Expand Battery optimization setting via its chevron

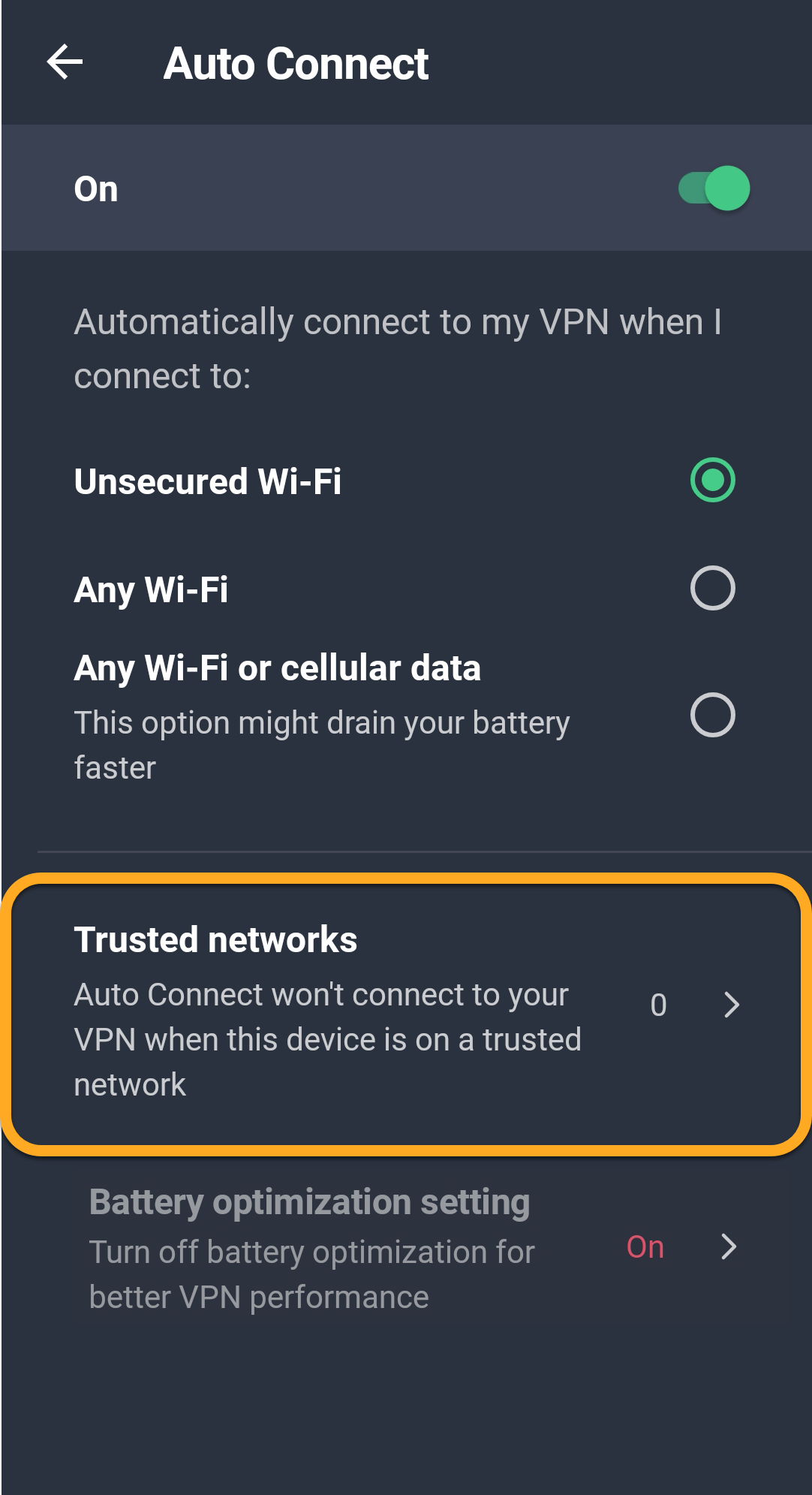pos(729,1246)
